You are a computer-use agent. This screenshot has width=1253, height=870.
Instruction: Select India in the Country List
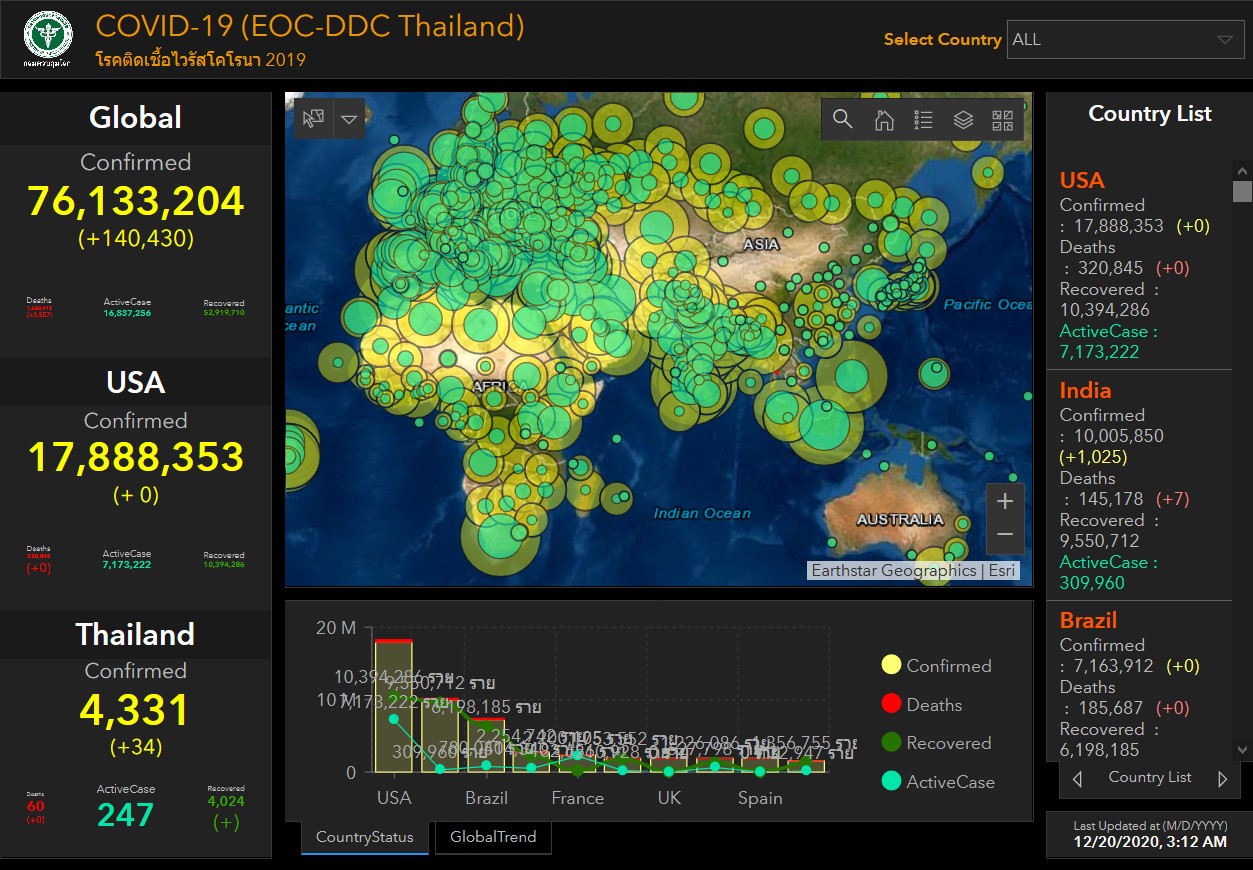pyautogui.click(x=1085, y=391)
